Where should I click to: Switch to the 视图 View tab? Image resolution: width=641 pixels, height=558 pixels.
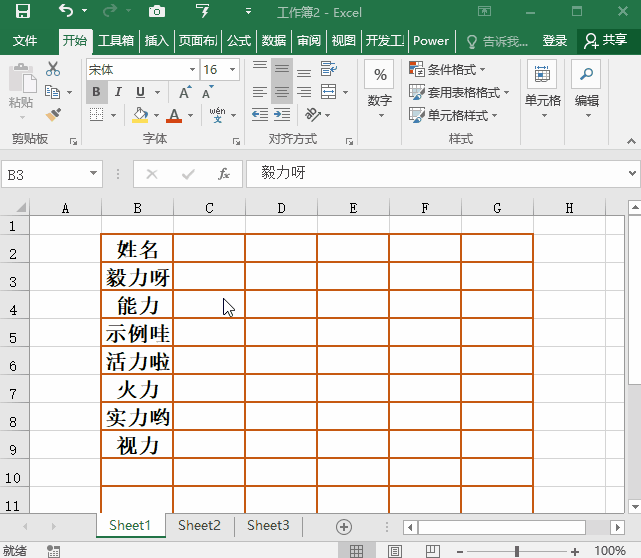pyautogui.click(x=344, y=40)
